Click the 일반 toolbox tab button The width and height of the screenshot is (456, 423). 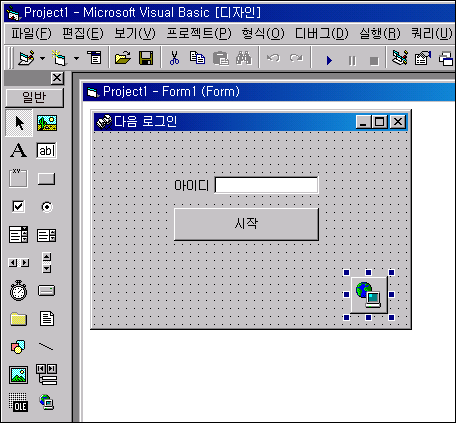[x=34, y=98]
